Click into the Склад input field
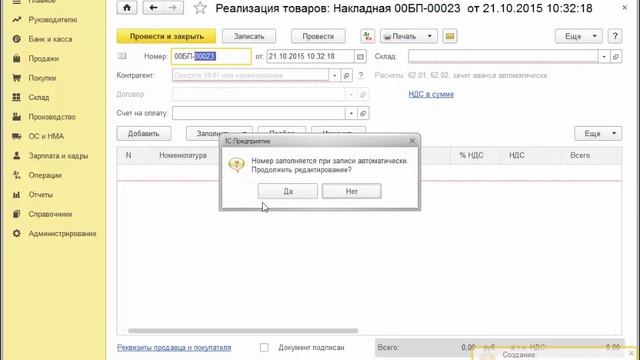 click(x=503, y=57)
